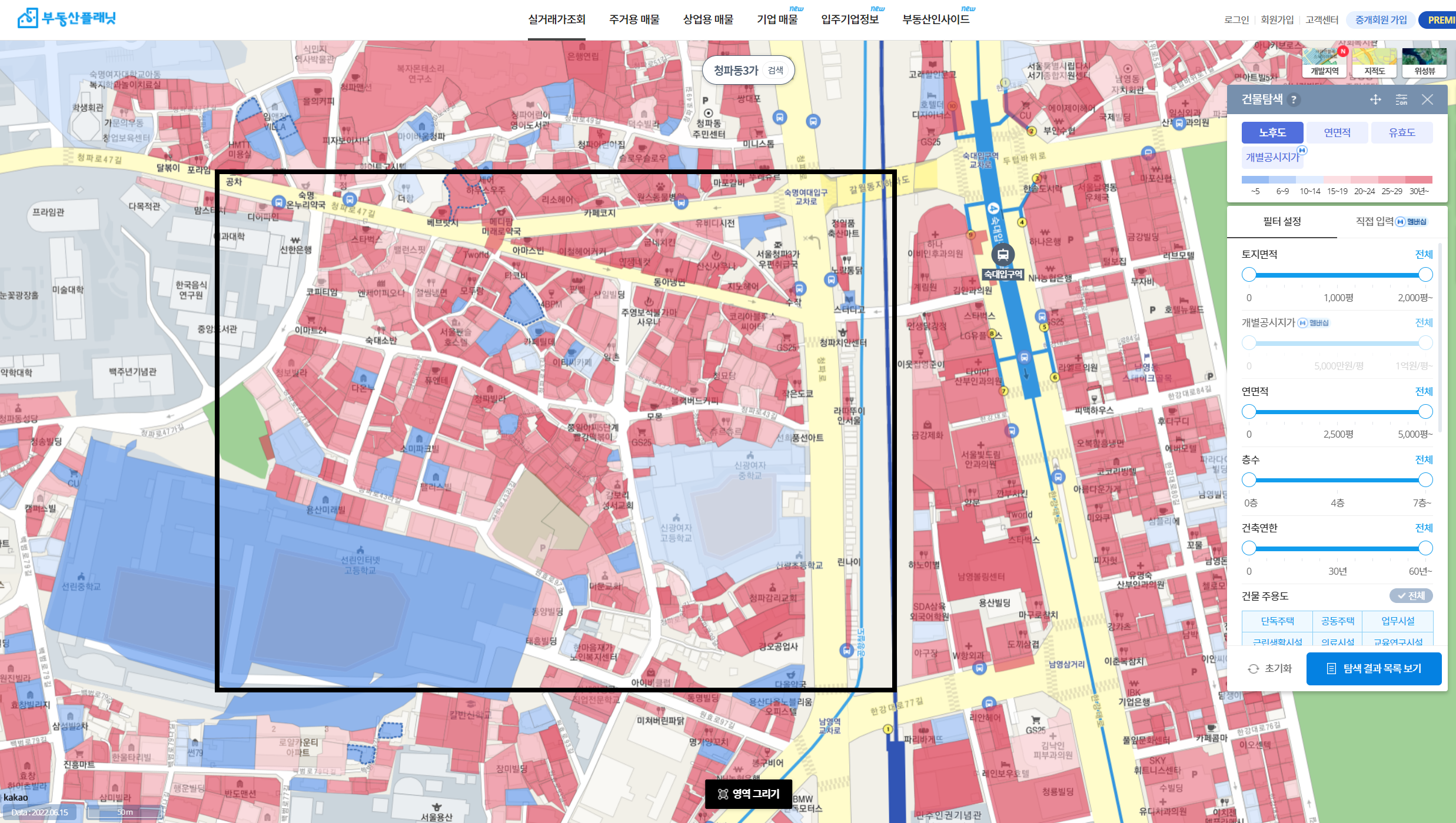Click the 회원가입 link

1277,20
